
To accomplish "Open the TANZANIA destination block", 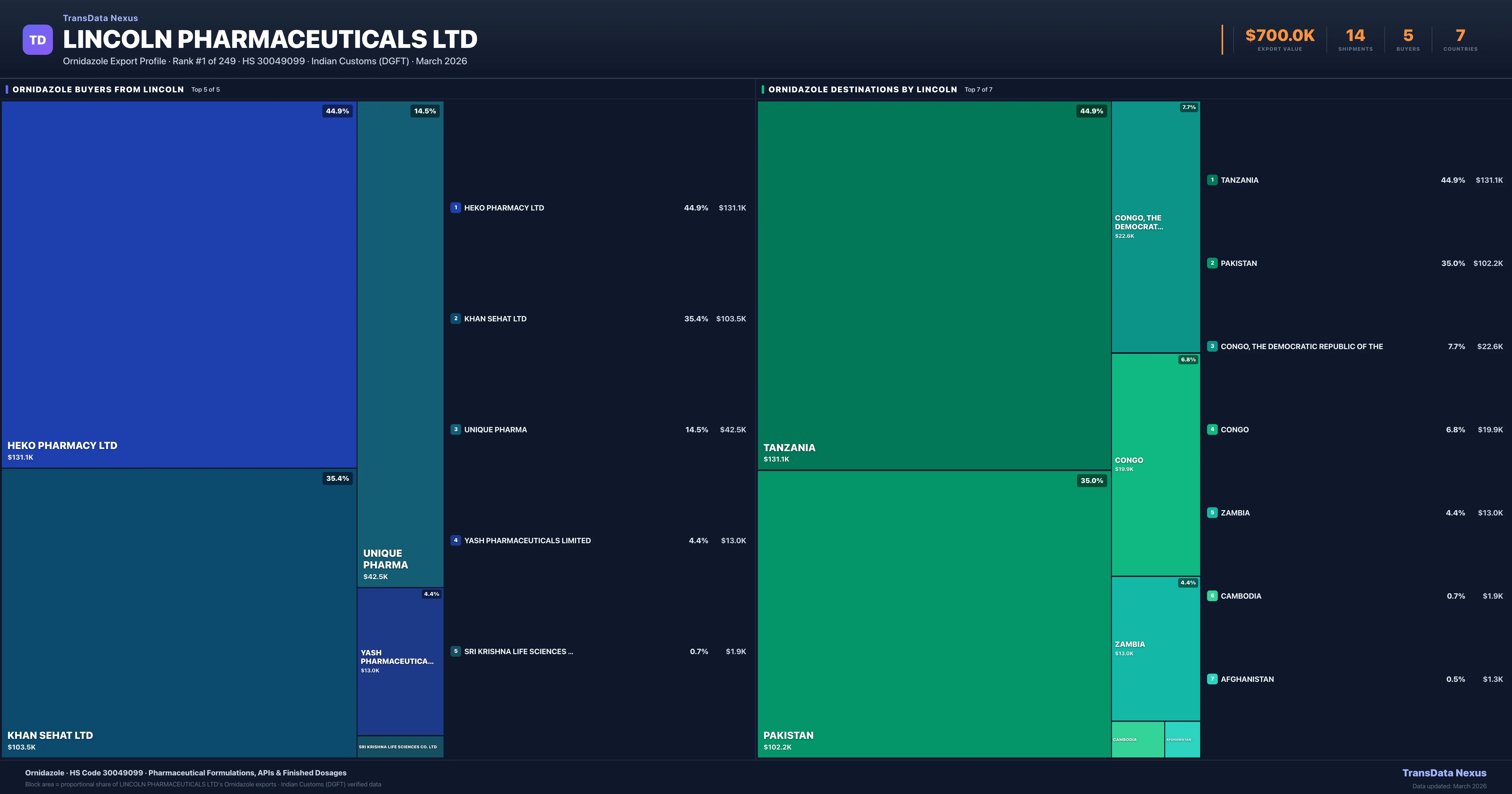I will point(934,285).
